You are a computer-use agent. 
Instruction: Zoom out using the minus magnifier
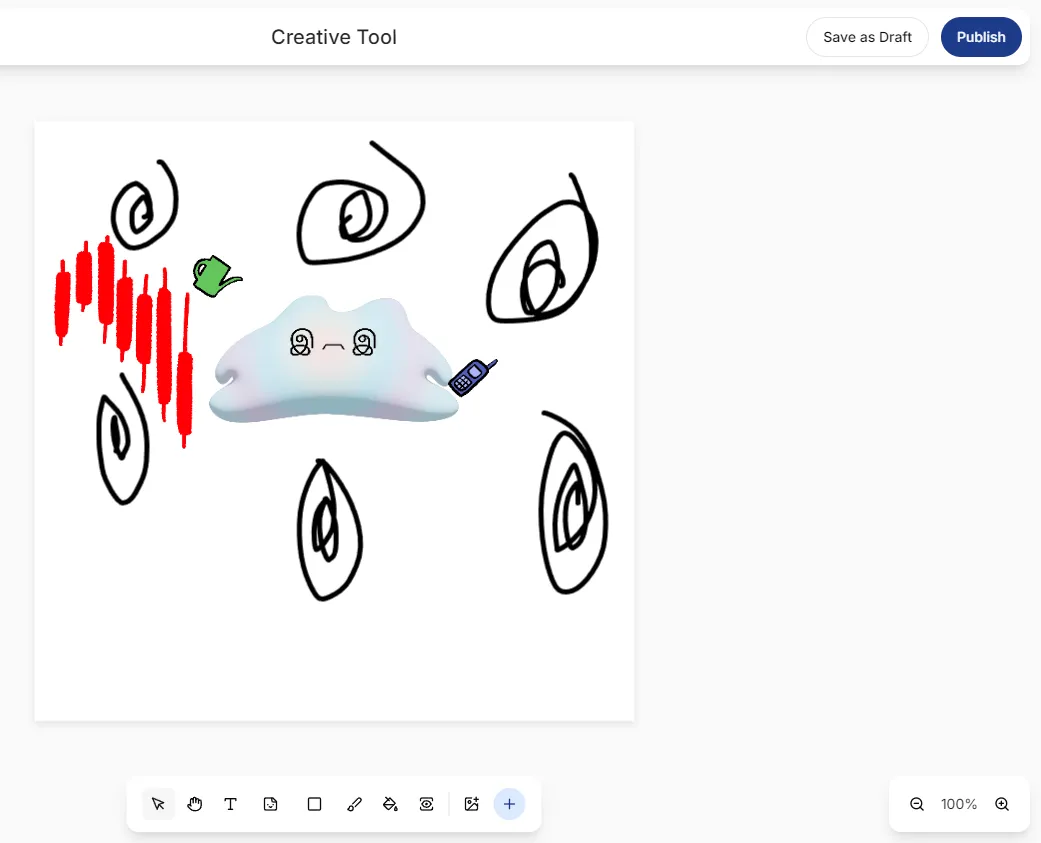point(916,804)
